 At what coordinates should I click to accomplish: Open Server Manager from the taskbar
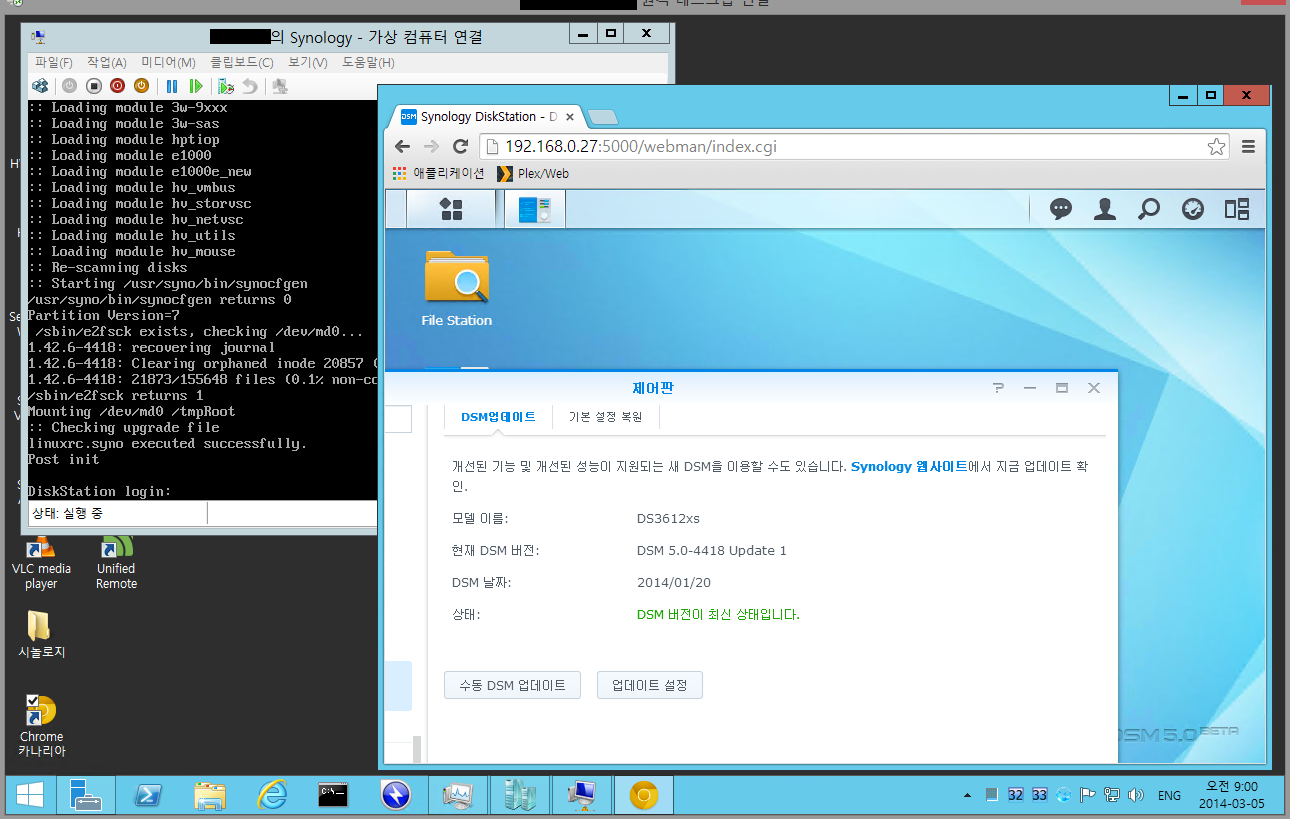tap(86, 796)
